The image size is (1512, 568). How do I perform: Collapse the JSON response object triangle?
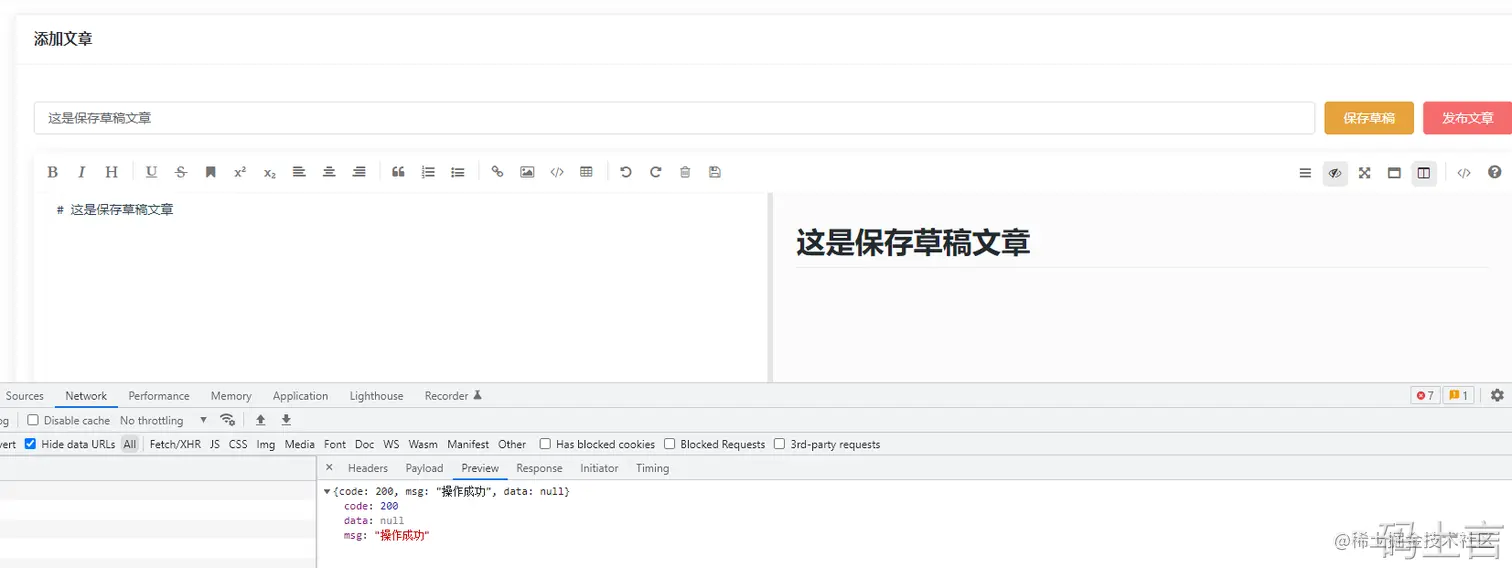(x=327, y=492)
